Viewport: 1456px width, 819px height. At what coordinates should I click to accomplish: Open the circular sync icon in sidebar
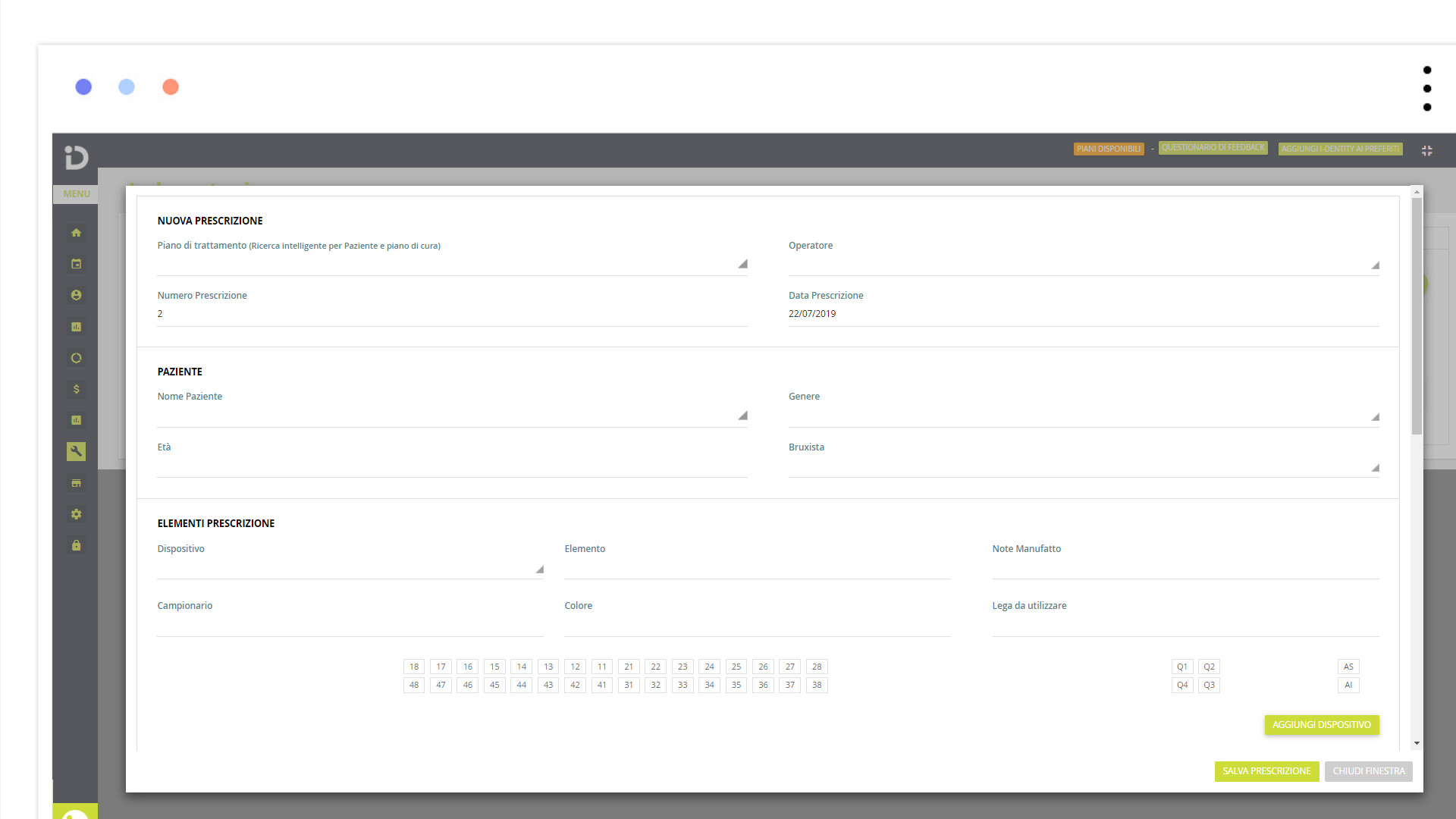[x=76, y=358]
